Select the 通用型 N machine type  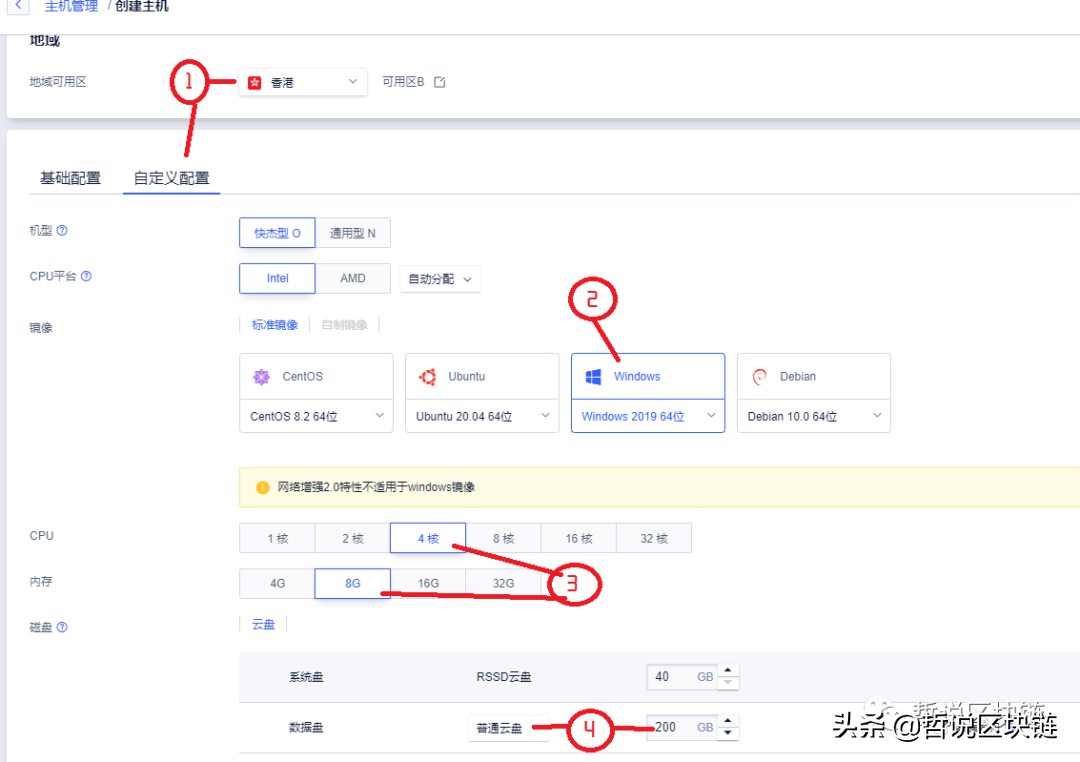point(353,233)
